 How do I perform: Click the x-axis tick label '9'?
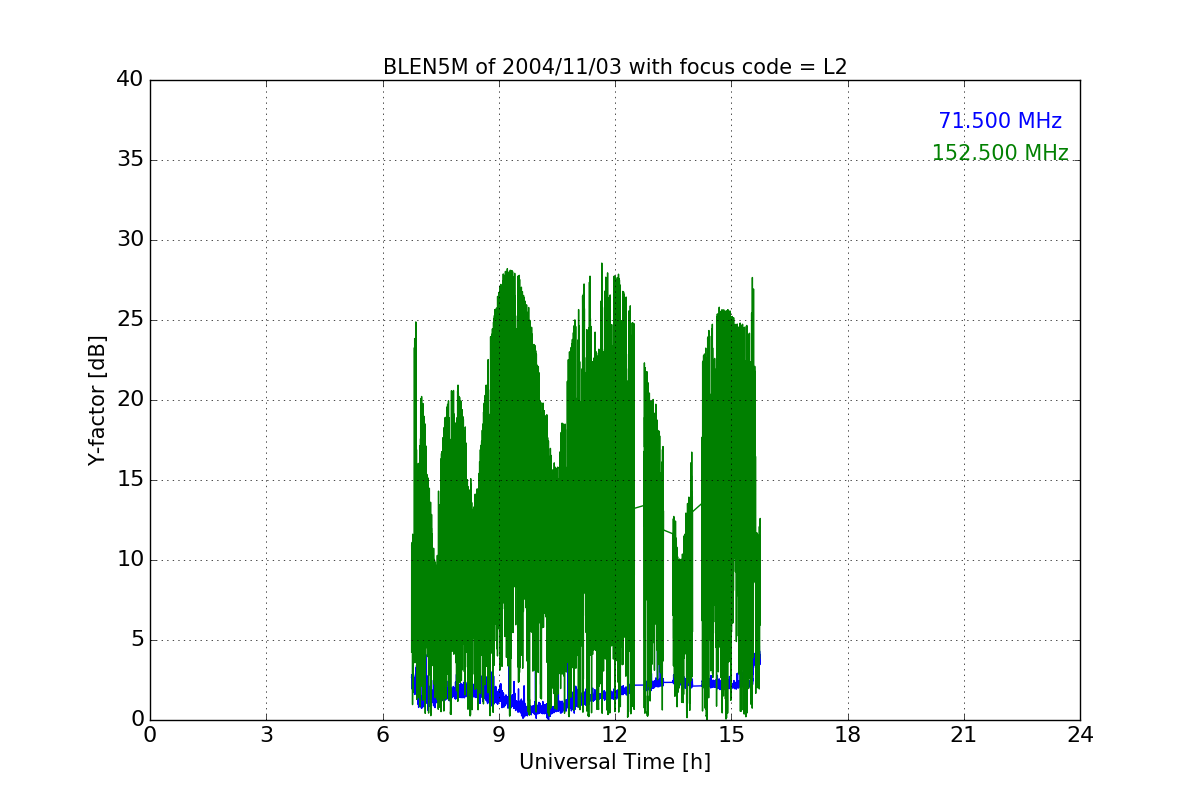pyautogui.click(x=499, y=735)
